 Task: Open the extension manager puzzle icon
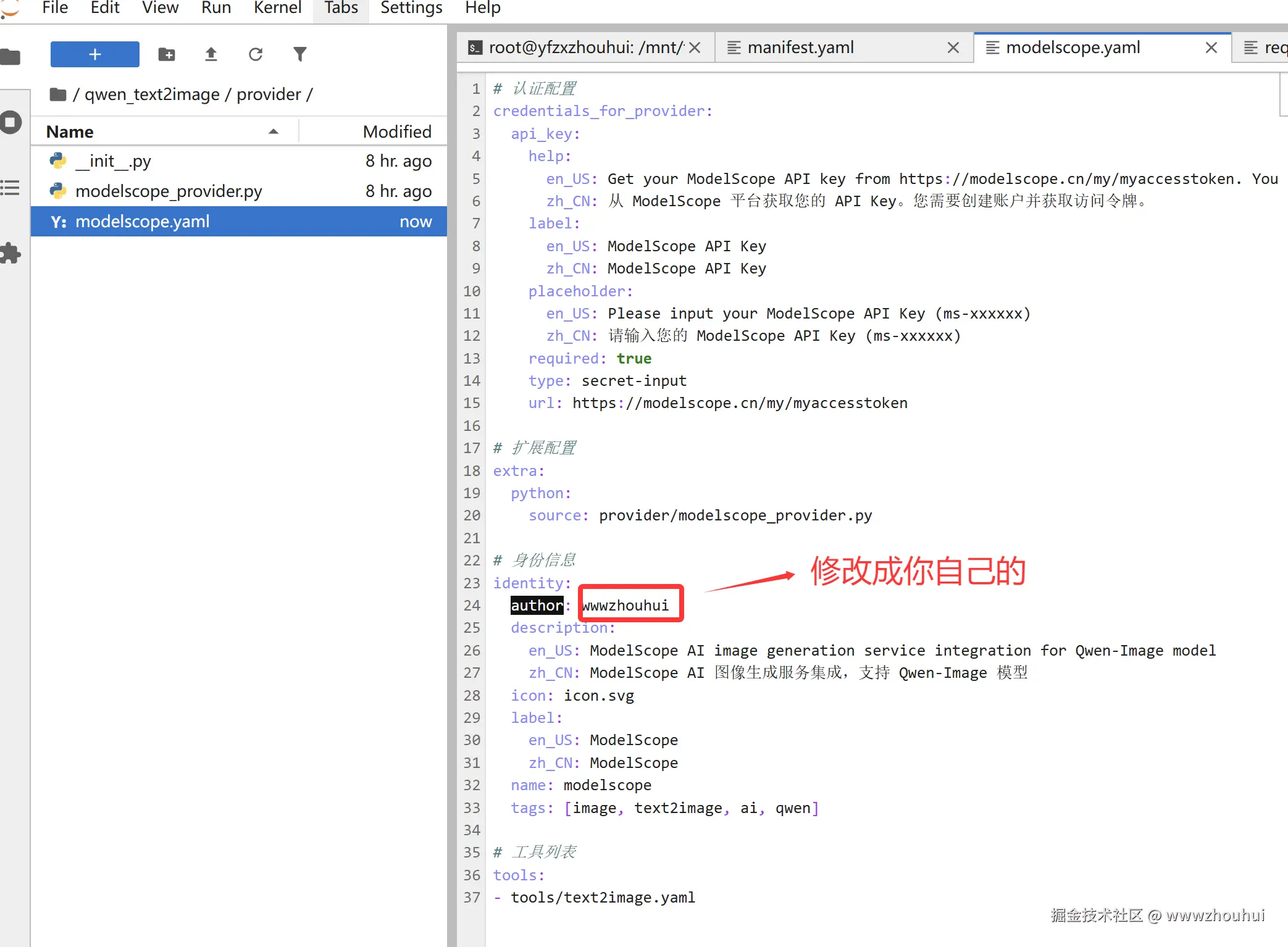point(10,253)
